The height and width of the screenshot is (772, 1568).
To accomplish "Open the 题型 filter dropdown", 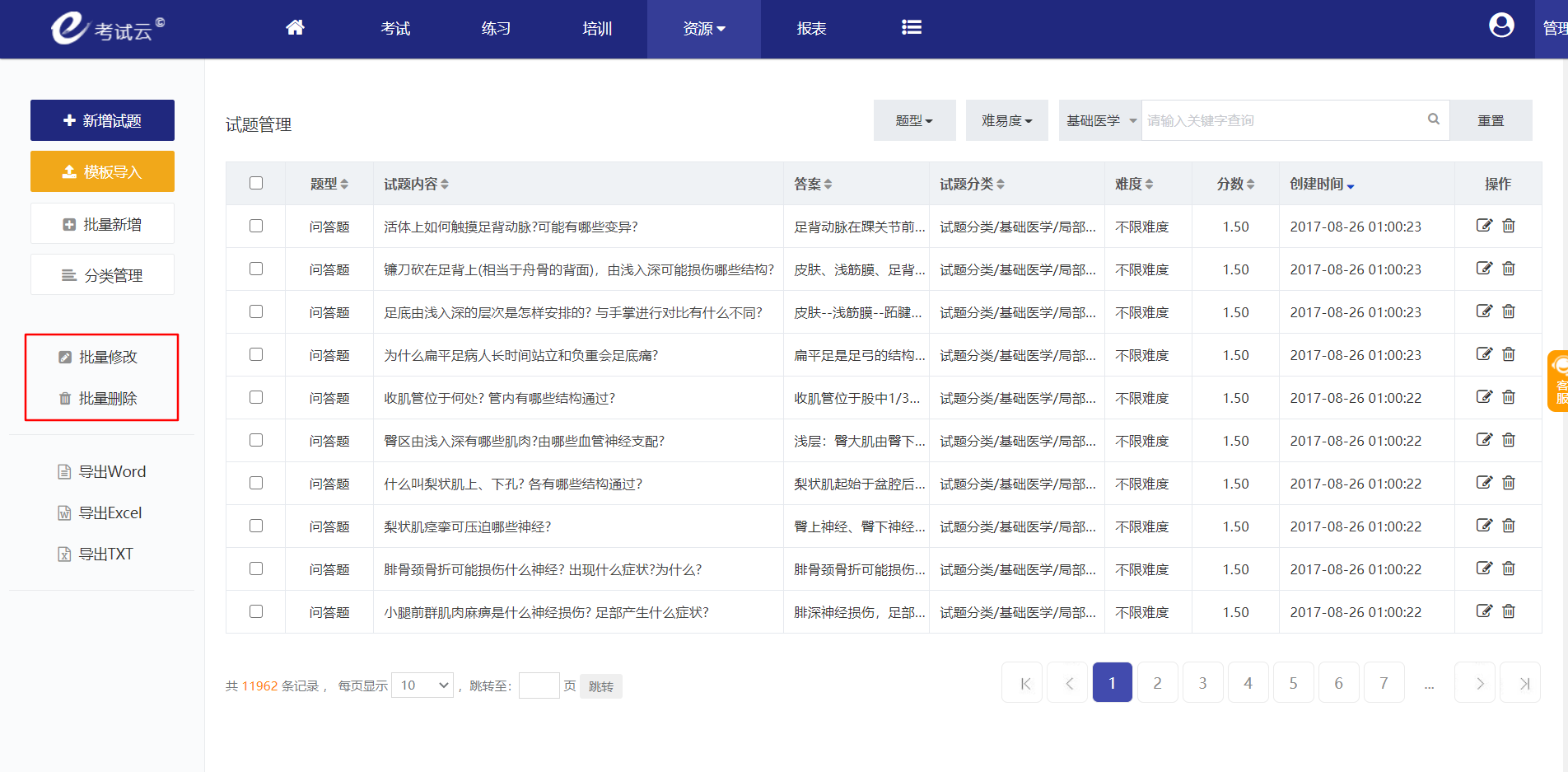I will coord(914,120).
